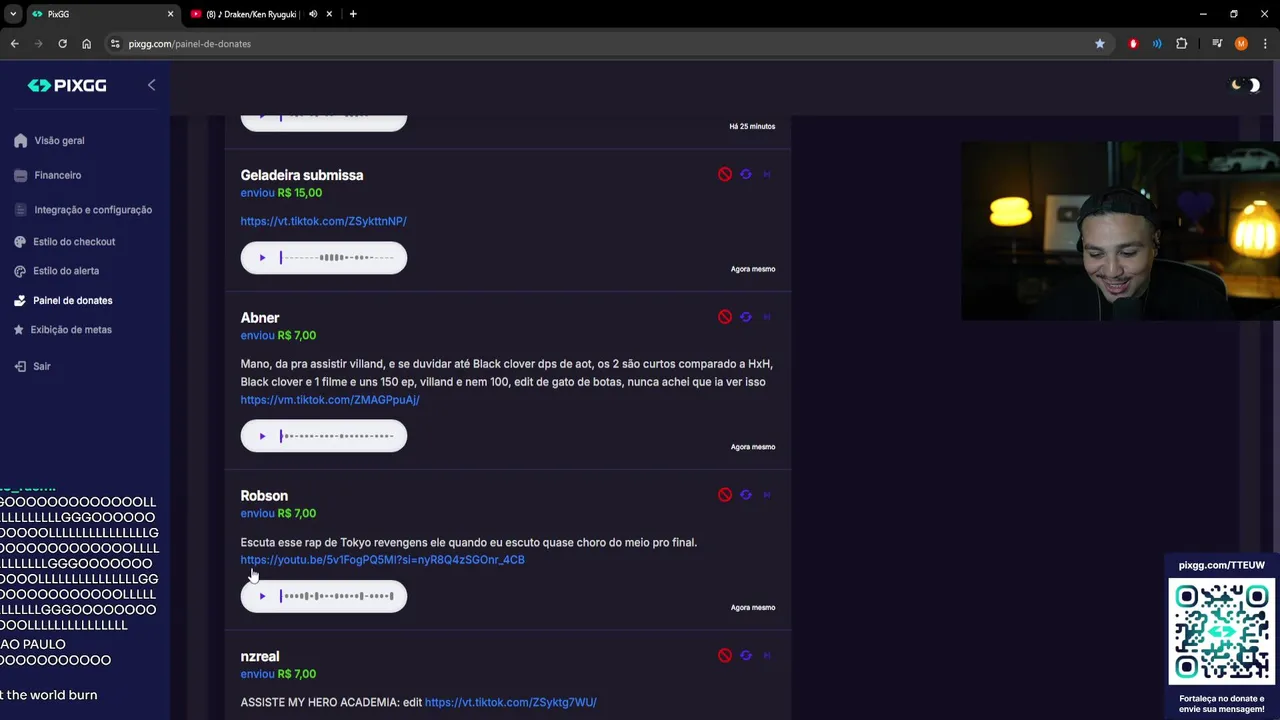Open Robson's youtu.be link
The image size is (1280, 720).
(382, 560)
